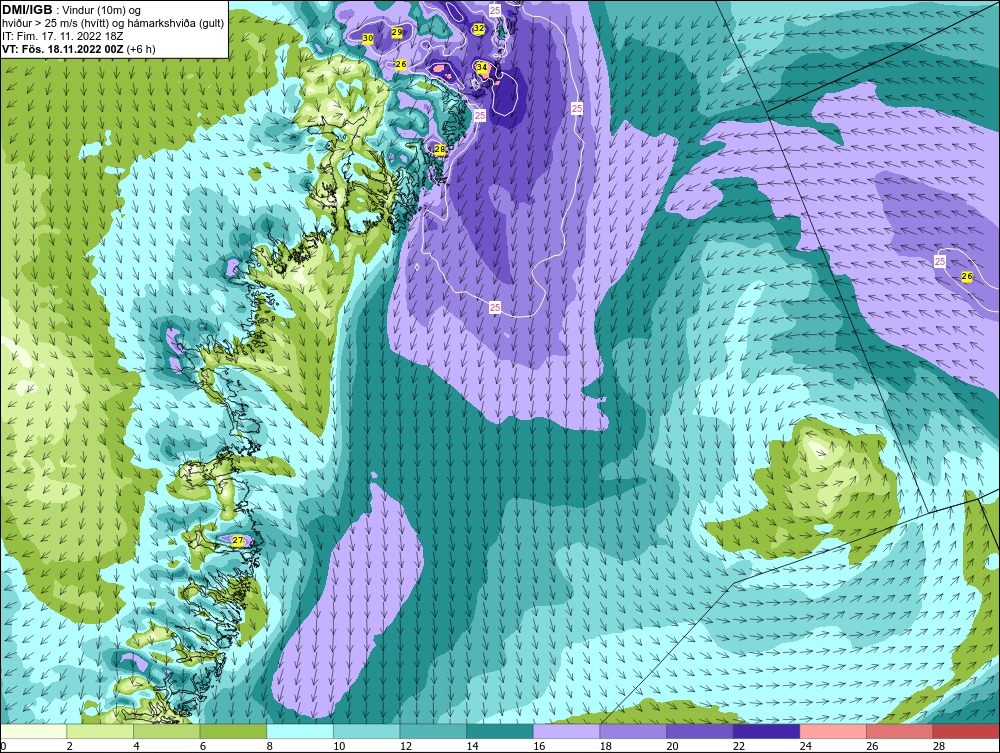Image resolution: width=1000 pixels, height=753 pixels.
Task: Select the 26–28 m/s salmon legend swatch
Action: pos(899,731)
